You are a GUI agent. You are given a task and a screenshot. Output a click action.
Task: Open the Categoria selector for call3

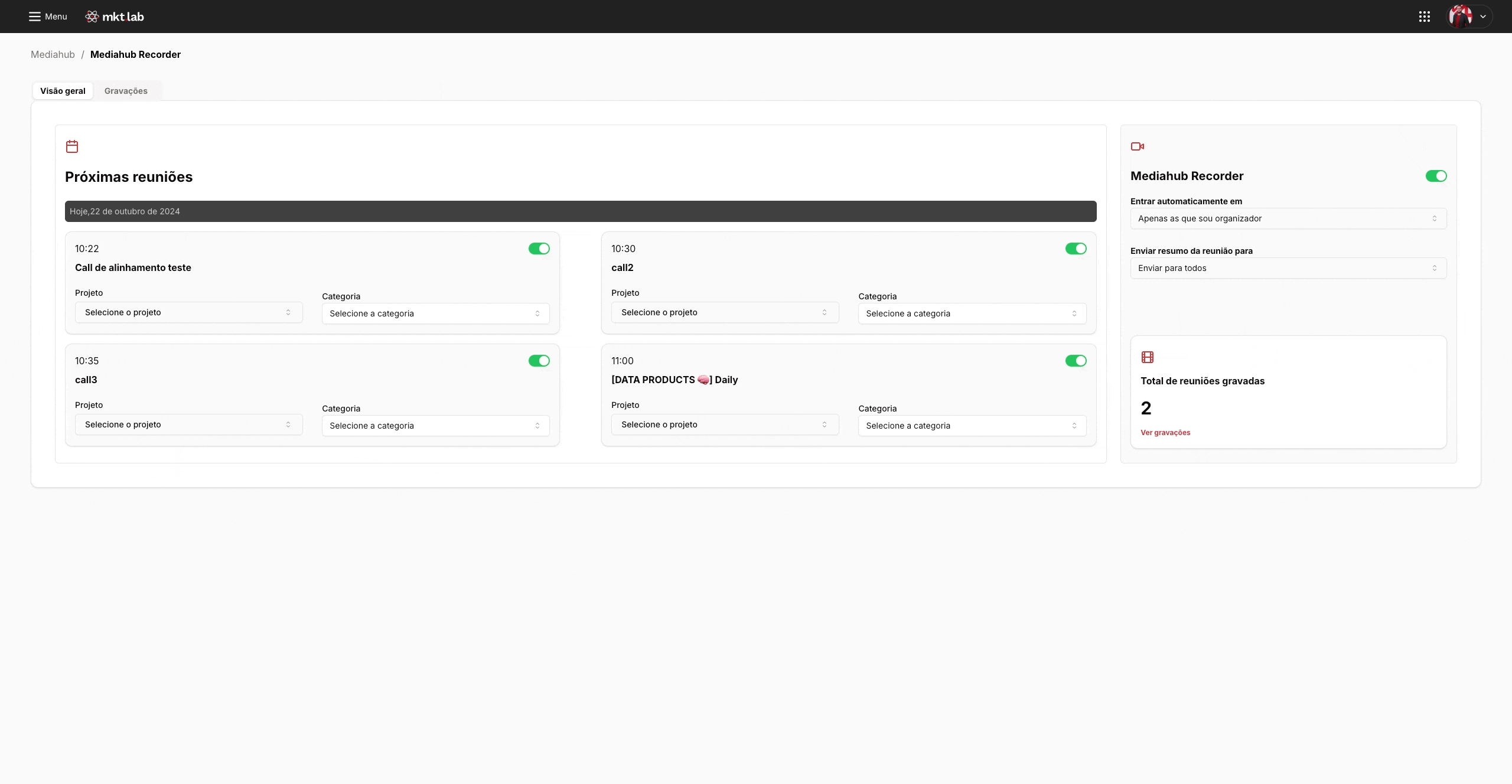point(435,425)
